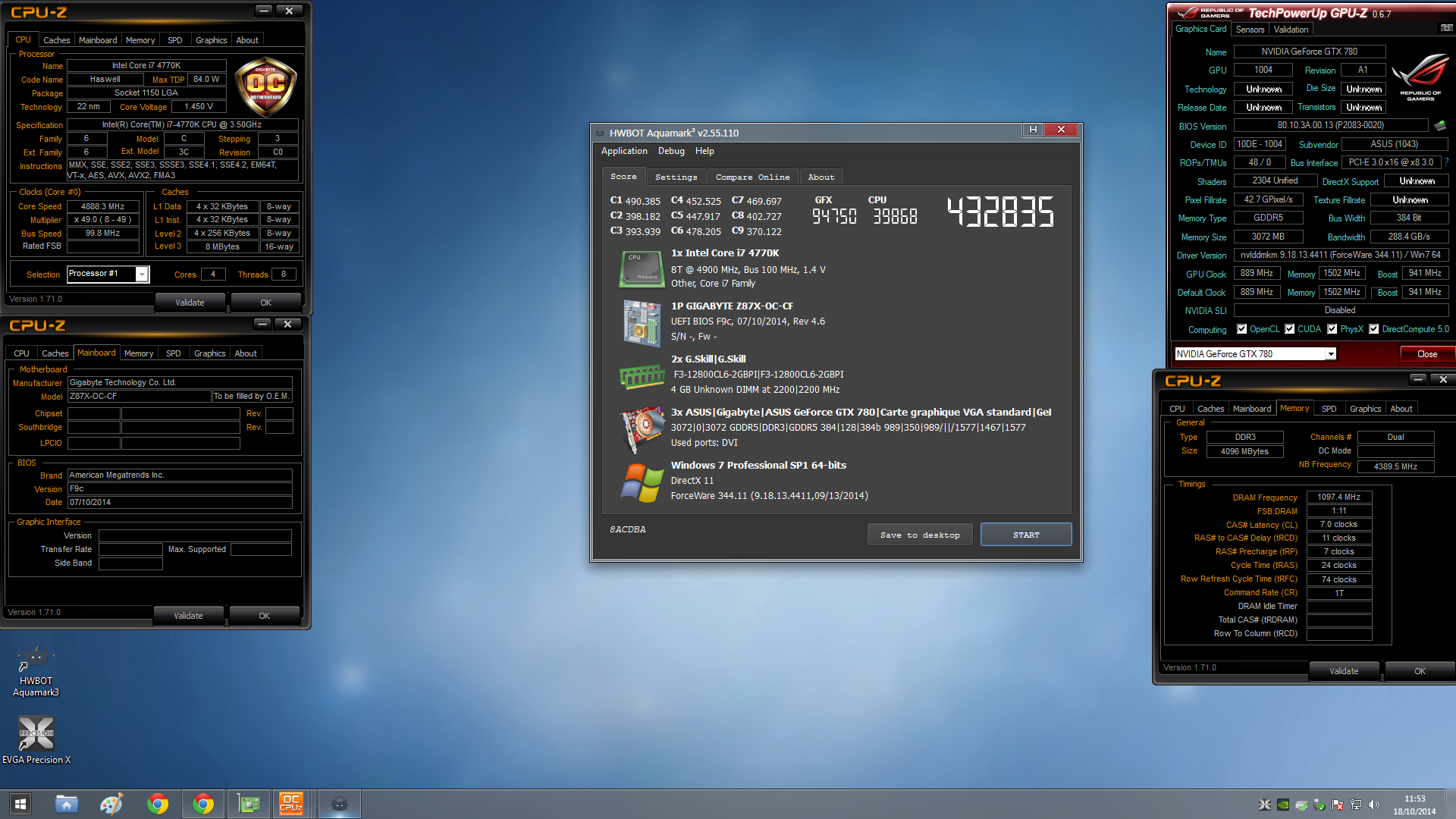The height and width of the screenshot is (819, 1456).
Task: Toggle the CUDA checkbox in GPU-Z
Action: 1289,329
